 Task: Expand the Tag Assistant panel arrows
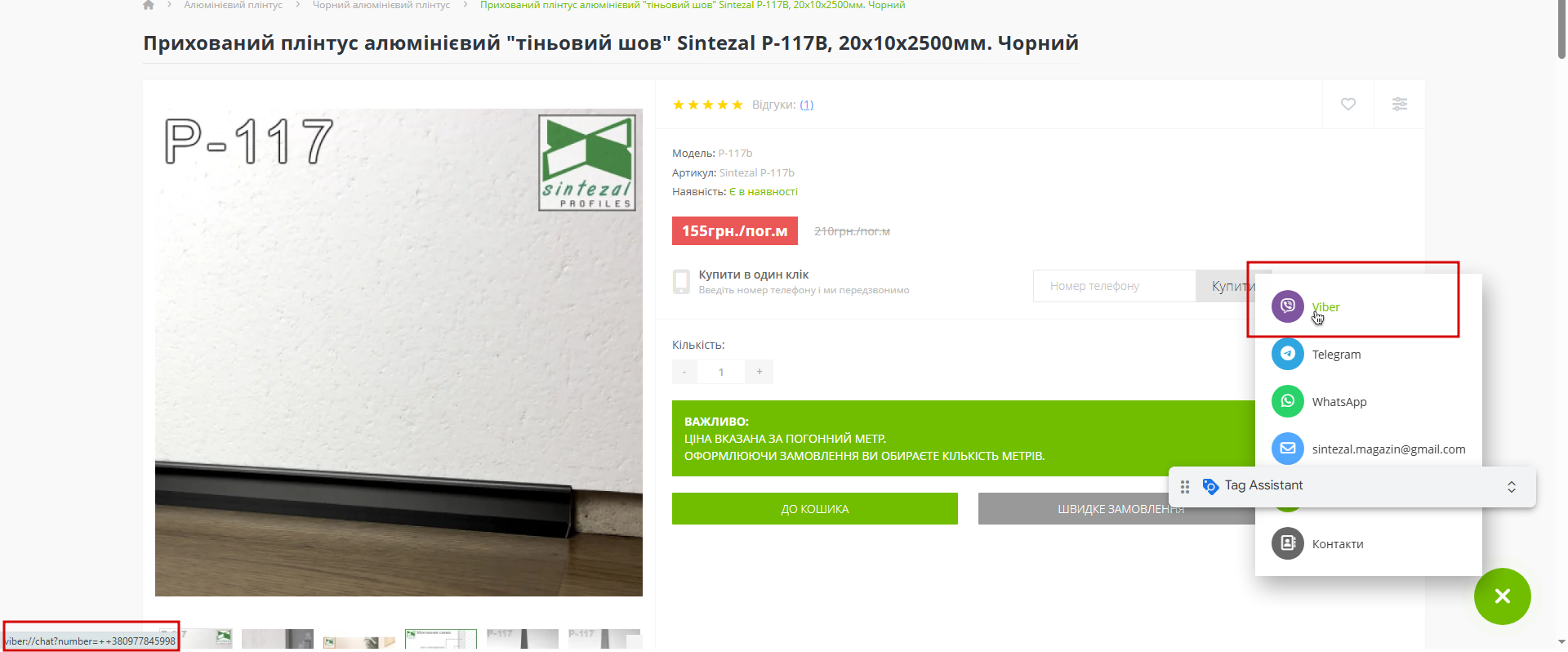[x=1512, y=486]
